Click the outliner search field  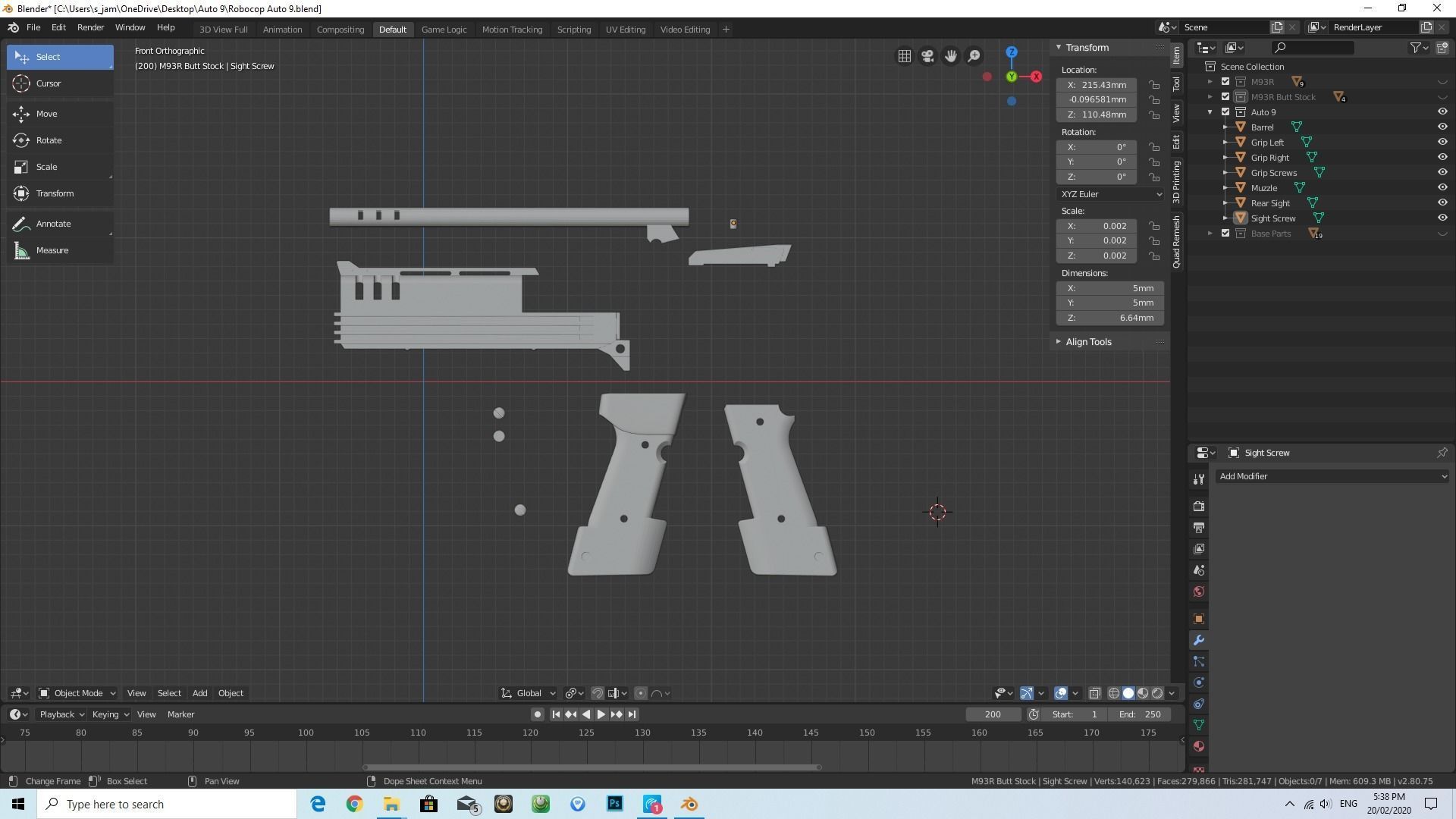(1312, 48)
